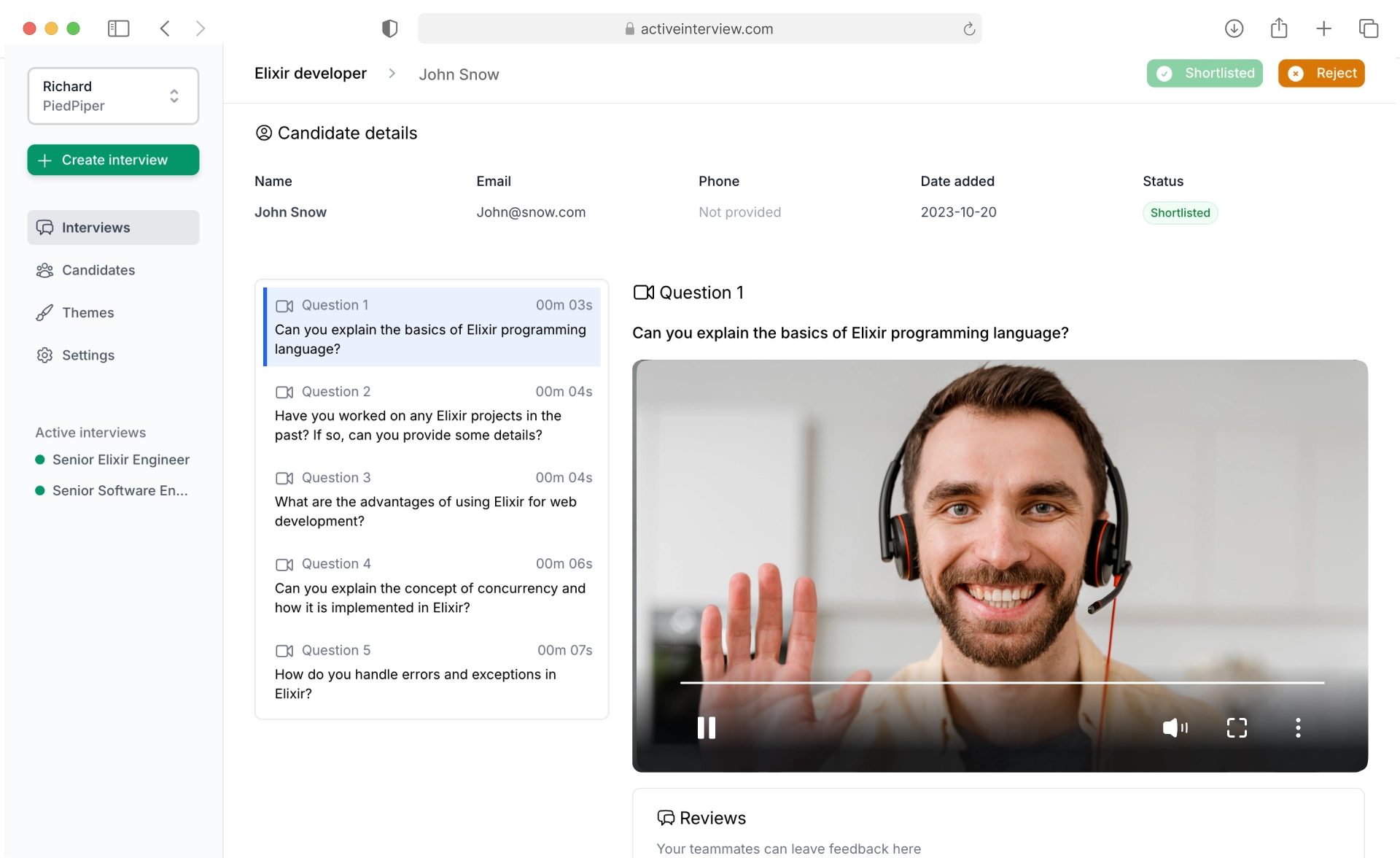The height and width of the screenshot is (858, 1400).
Task: Click the reviews speech bubble icon
Action: 665,817
